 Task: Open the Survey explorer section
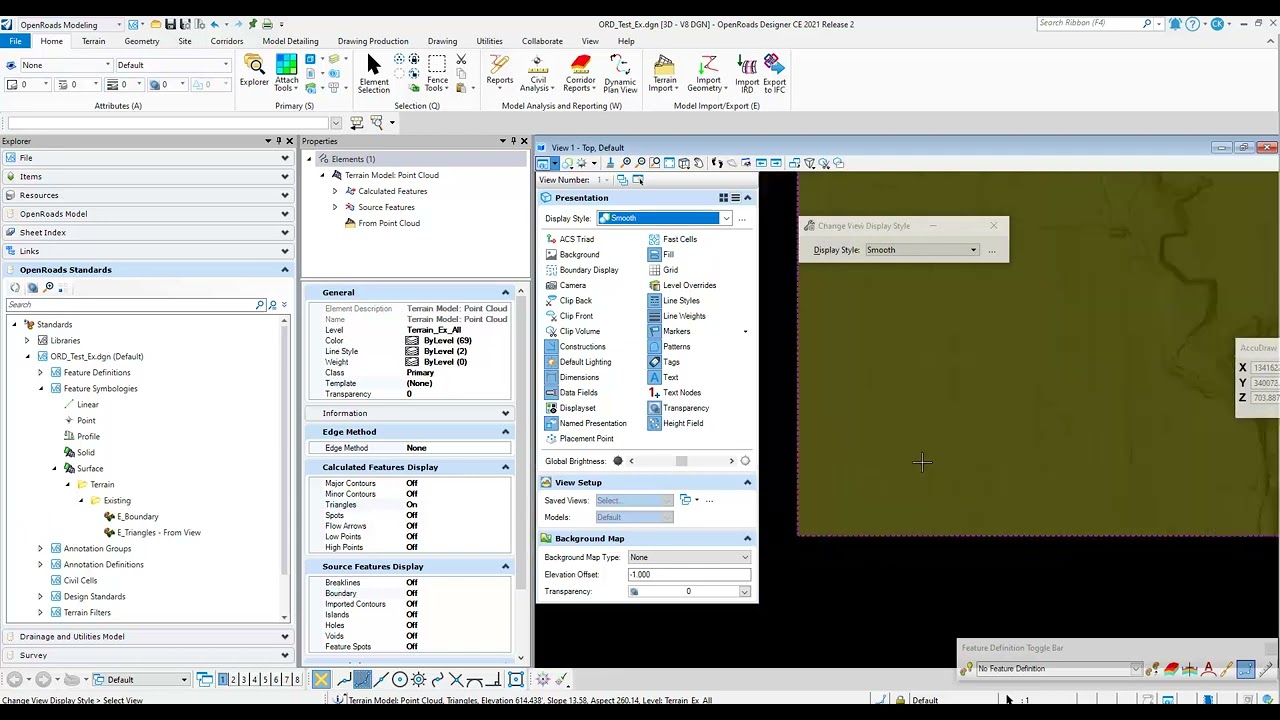[146, 655]
